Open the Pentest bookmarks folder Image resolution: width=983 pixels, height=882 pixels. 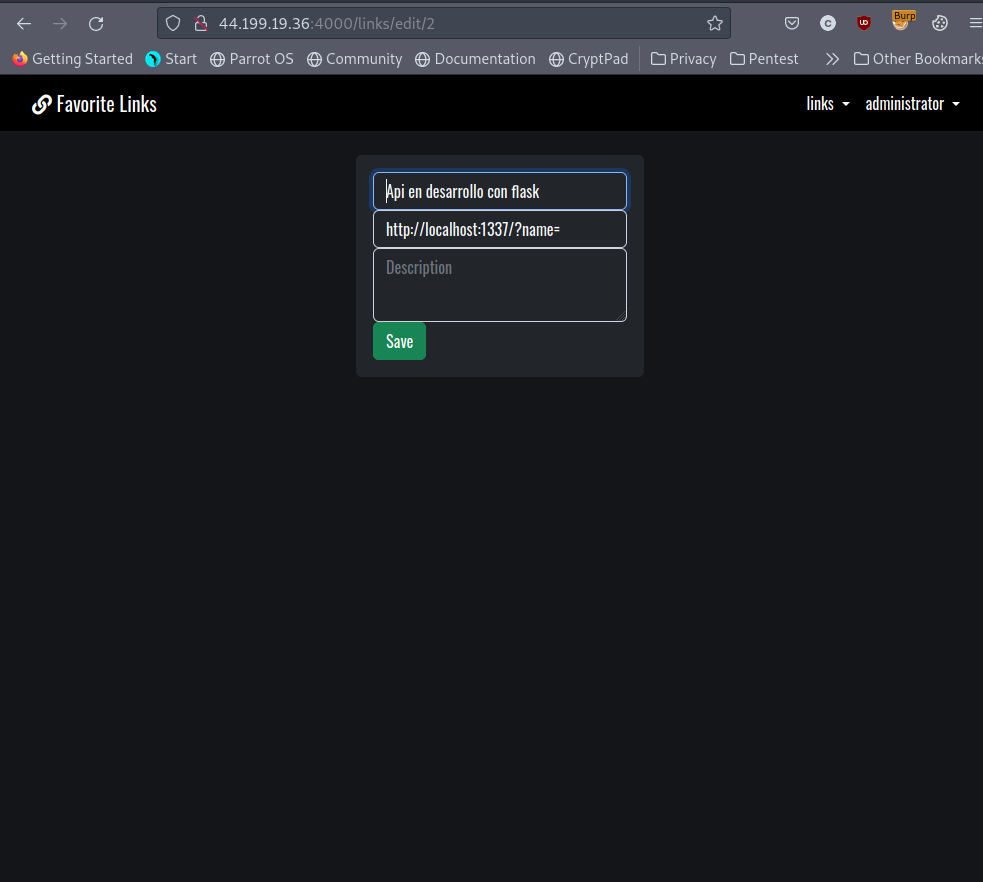point(764,59)
